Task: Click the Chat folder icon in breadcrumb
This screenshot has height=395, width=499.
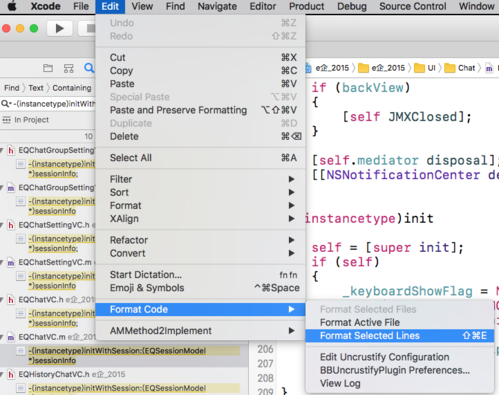Action: pyautogui.click(x=450, y=68)
